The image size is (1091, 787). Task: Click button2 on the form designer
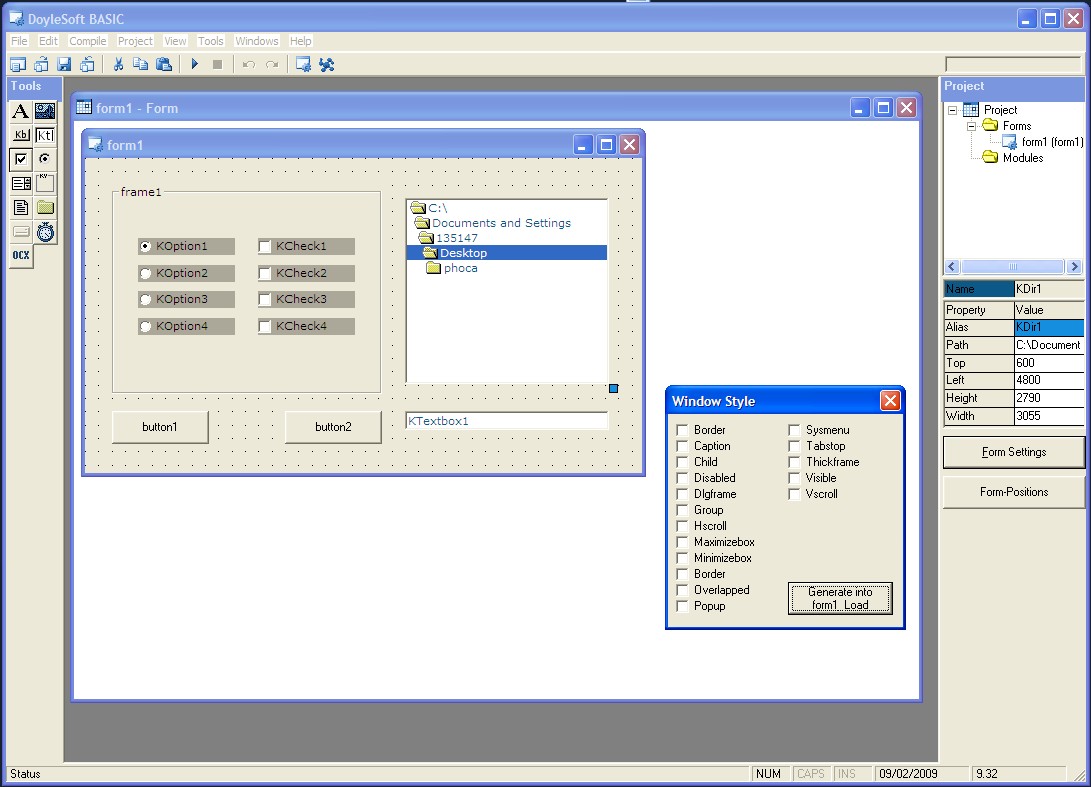[333, 427]
